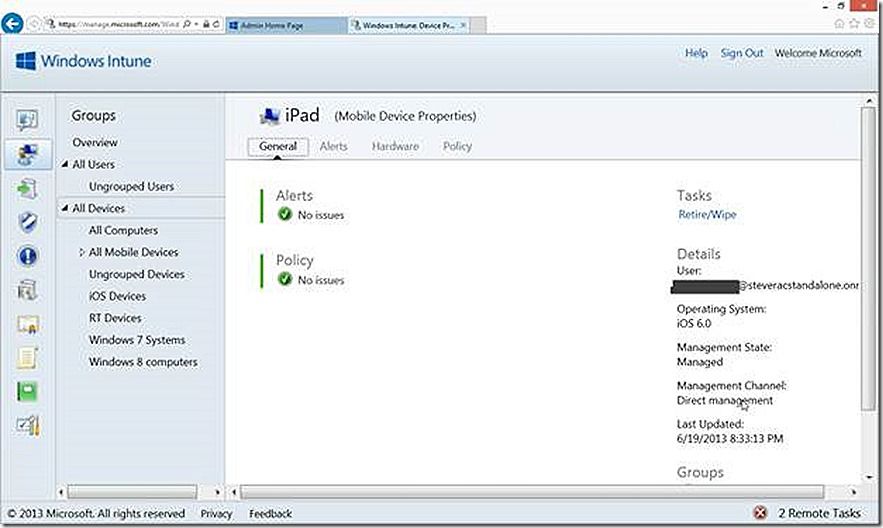Click the browser home icon
The image size is (883, 528).
(x=839, y=24)
